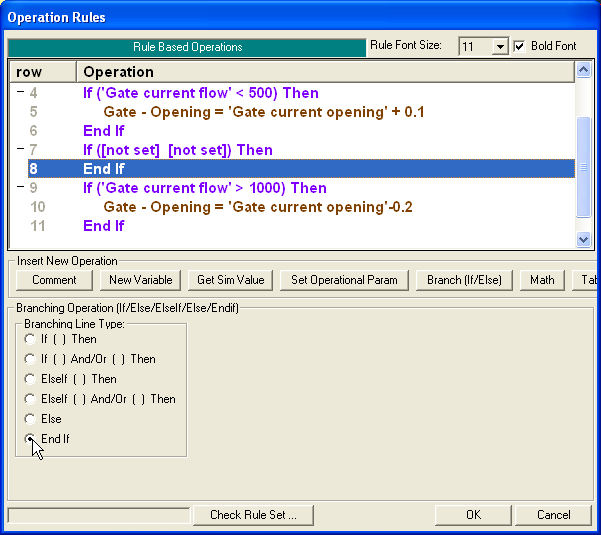
Task: Collapse the row 4 If block
Action: 20,93
